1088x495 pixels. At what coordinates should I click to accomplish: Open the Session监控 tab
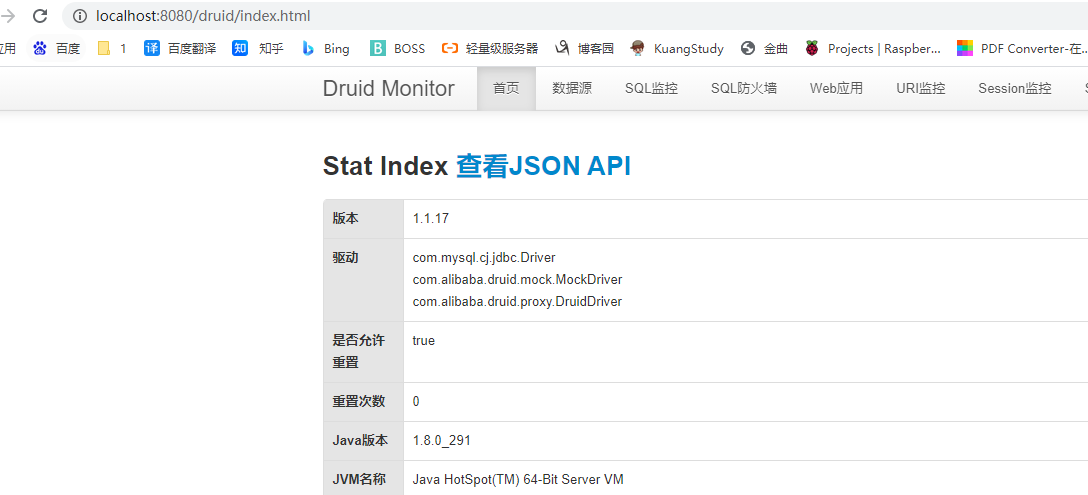[x=1014, y=88]
